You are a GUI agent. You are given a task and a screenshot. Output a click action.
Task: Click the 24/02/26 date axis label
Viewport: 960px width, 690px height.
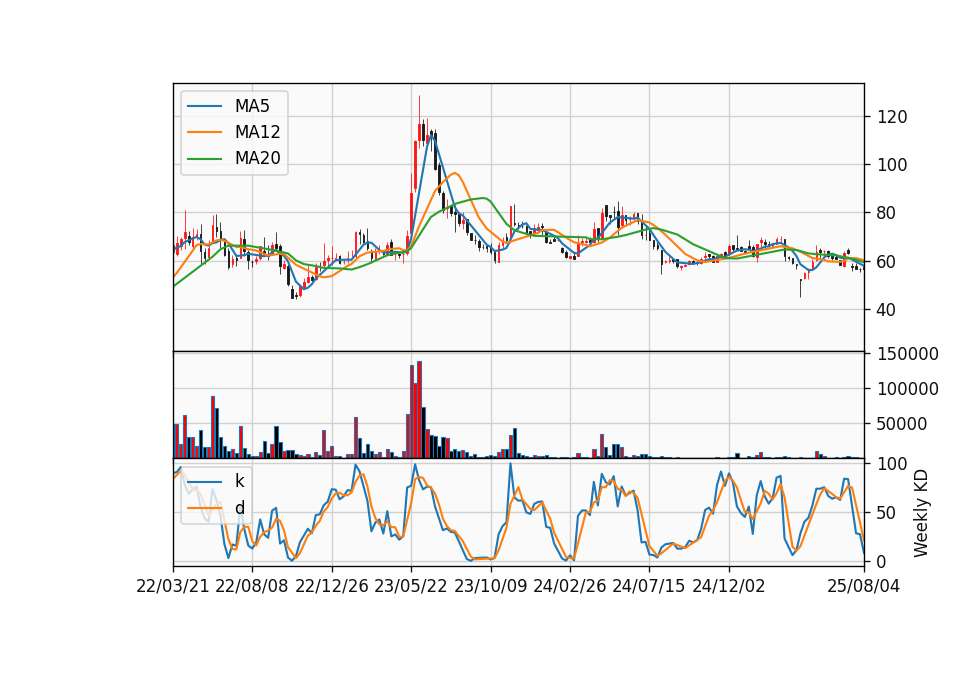(x=569, y=586)
